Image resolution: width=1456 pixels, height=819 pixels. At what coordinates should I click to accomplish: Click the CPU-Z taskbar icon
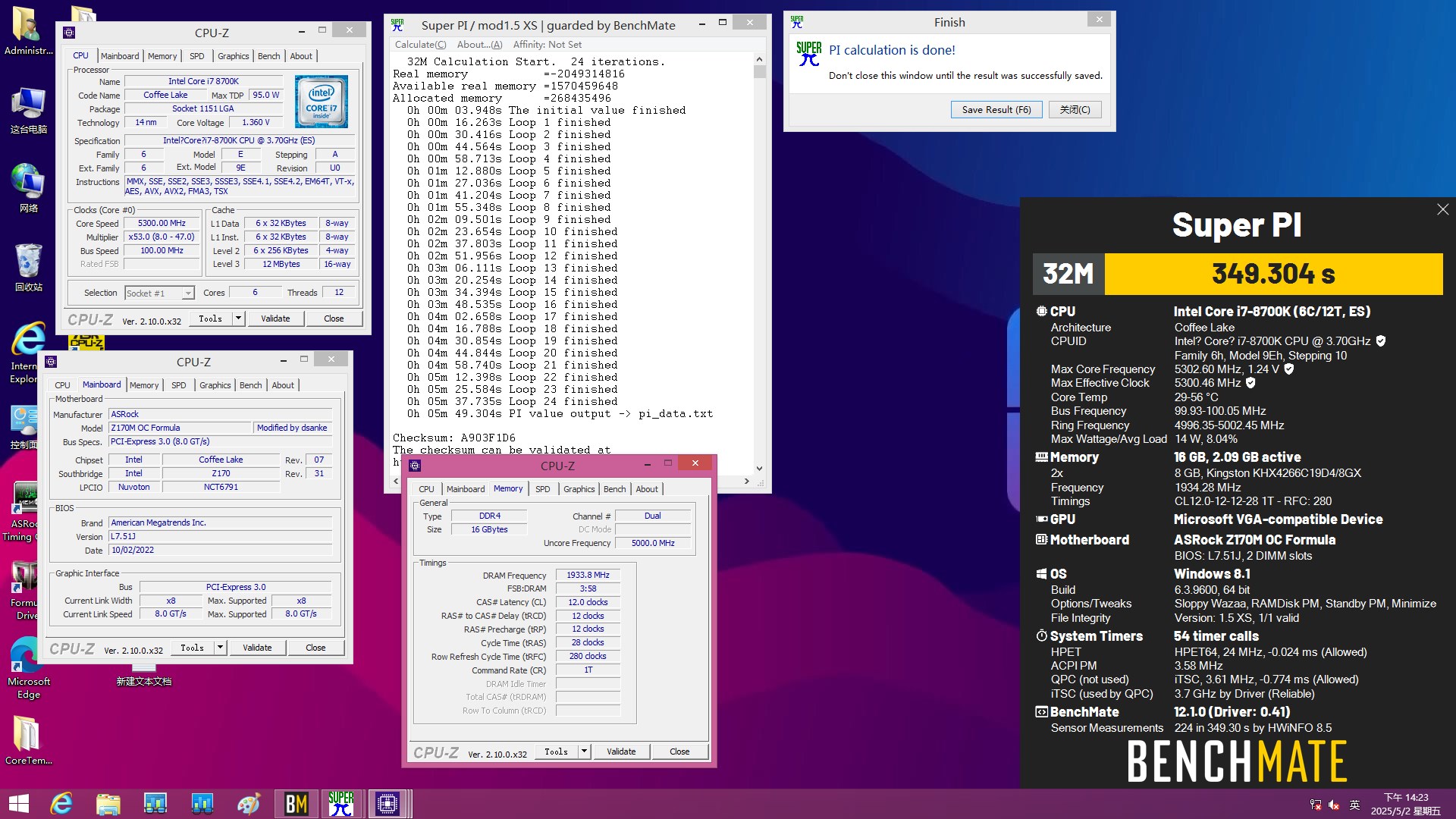click(x=388, y=804)
